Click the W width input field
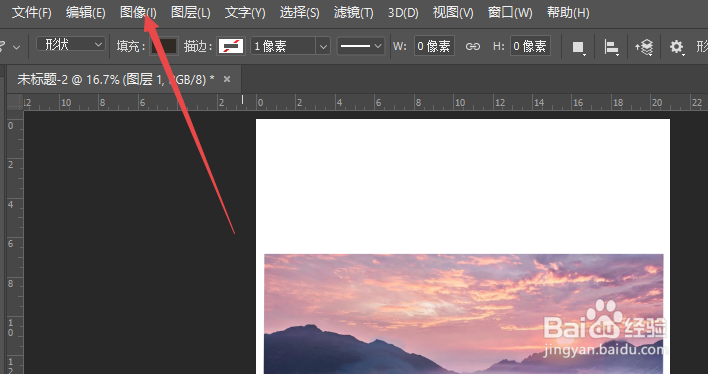 click(x=434, y=46)
